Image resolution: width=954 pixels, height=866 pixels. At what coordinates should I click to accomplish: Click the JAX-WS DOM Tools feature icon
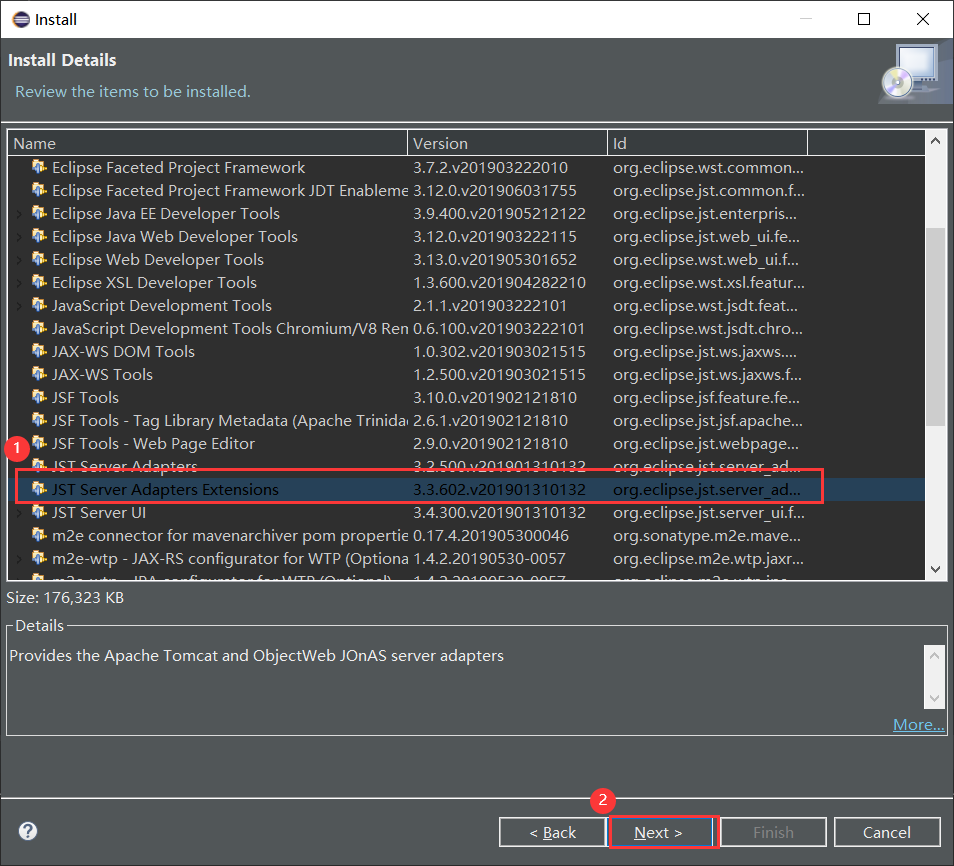point(39,351)
